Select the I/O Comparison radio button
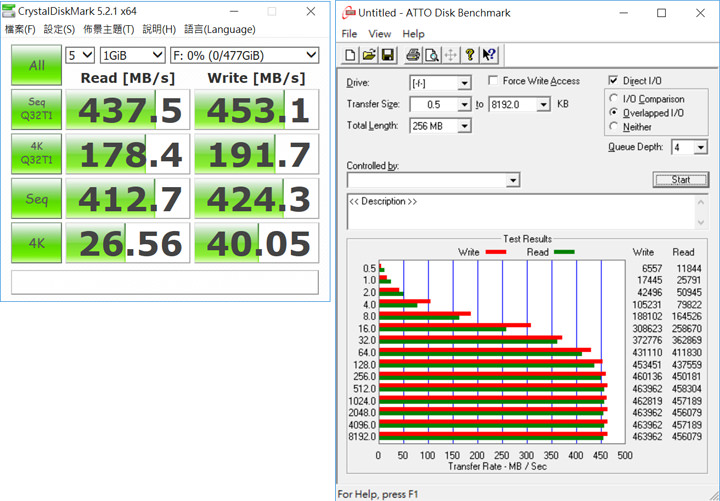Image resolution: width=720 pixels, height=501 pixels. [x=613, y=99]
